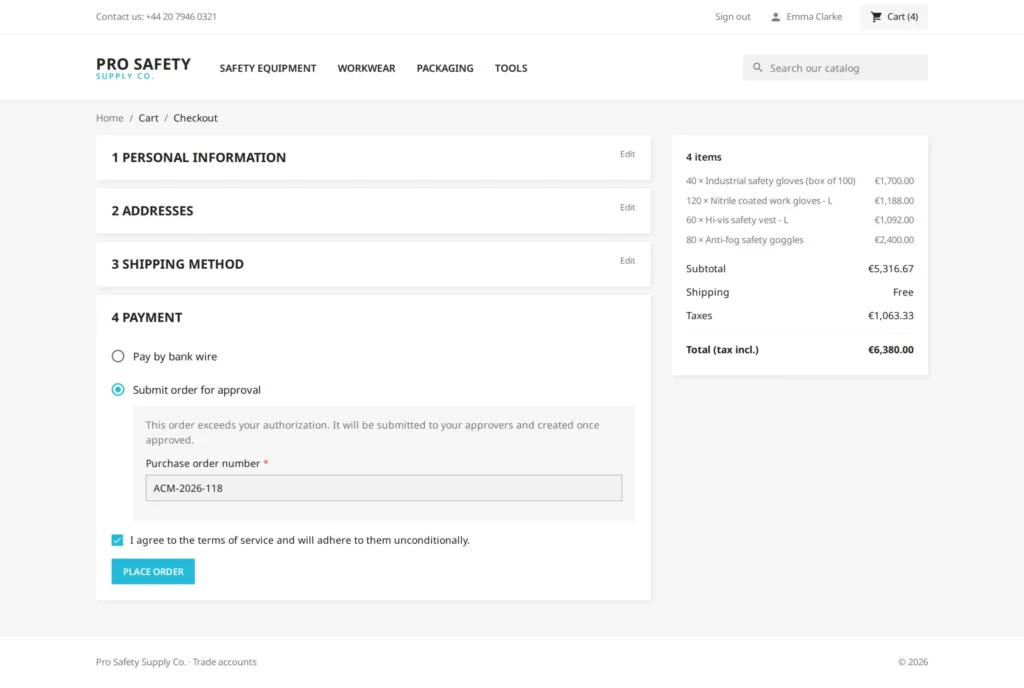
Task: Click the Subtotal value €5,316.67
Action: click(890, 269)
